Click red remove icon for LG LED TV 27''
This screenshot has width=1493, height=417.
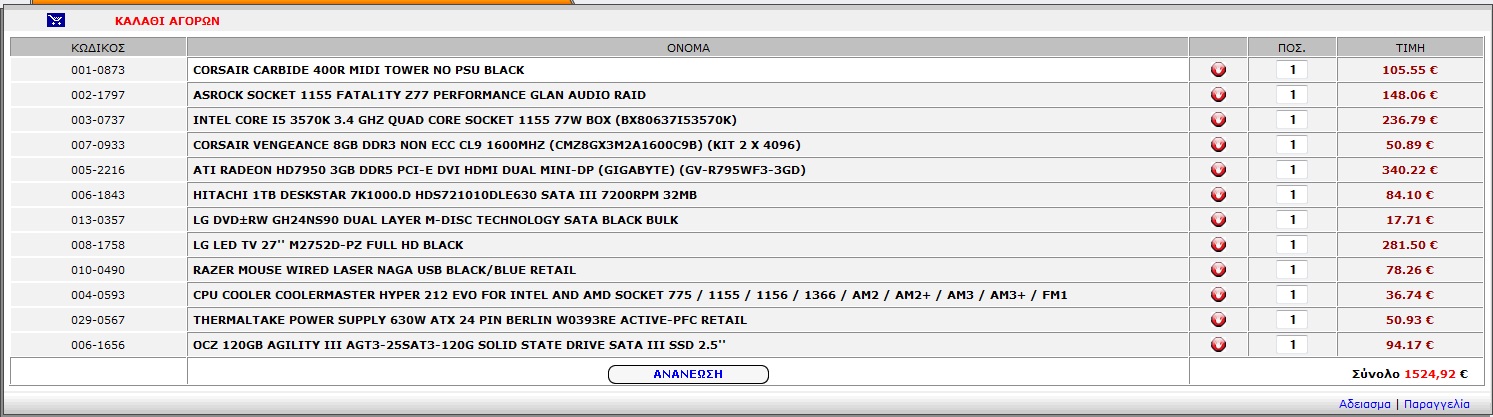tap(1218, 245)
